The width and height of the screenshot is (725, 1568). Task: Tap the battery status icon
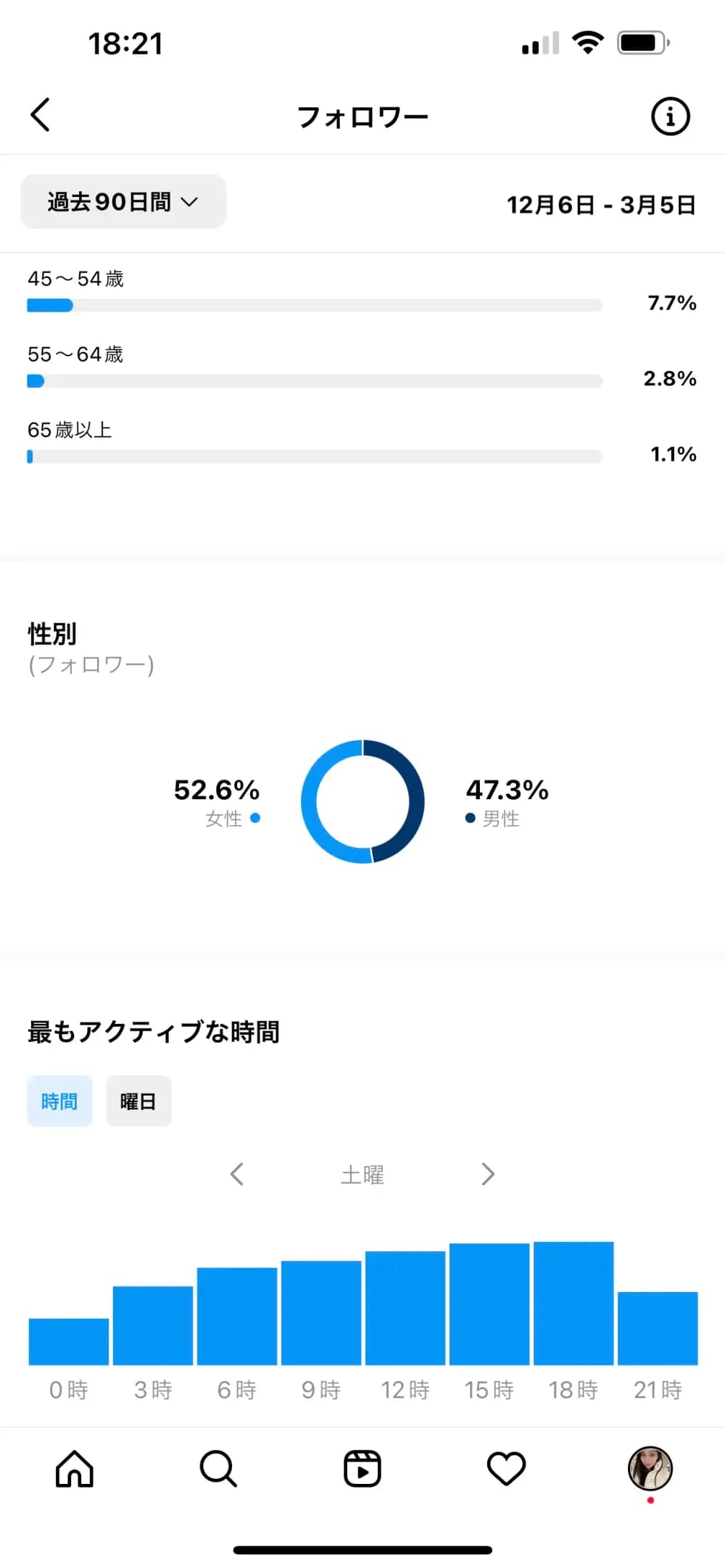(x=643, y=43)
